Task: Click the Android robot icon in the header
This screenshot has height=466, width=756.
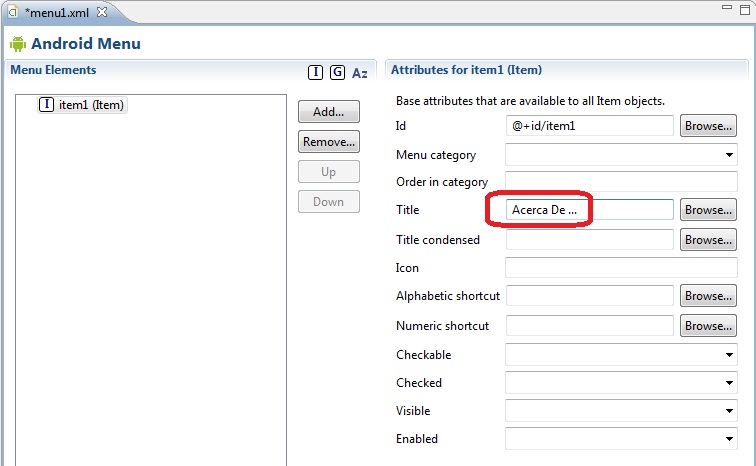Action: (x=18, y=44)
